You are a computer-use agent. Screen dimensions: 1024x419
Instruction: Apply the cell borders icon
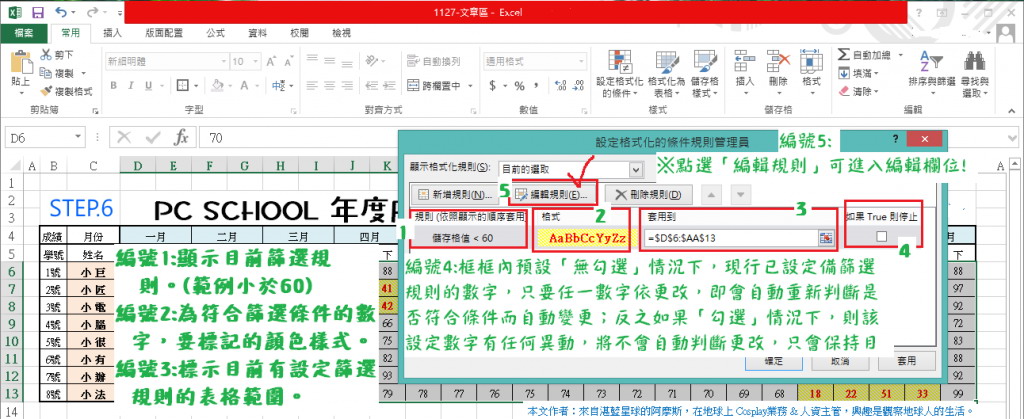click(183, 85)
